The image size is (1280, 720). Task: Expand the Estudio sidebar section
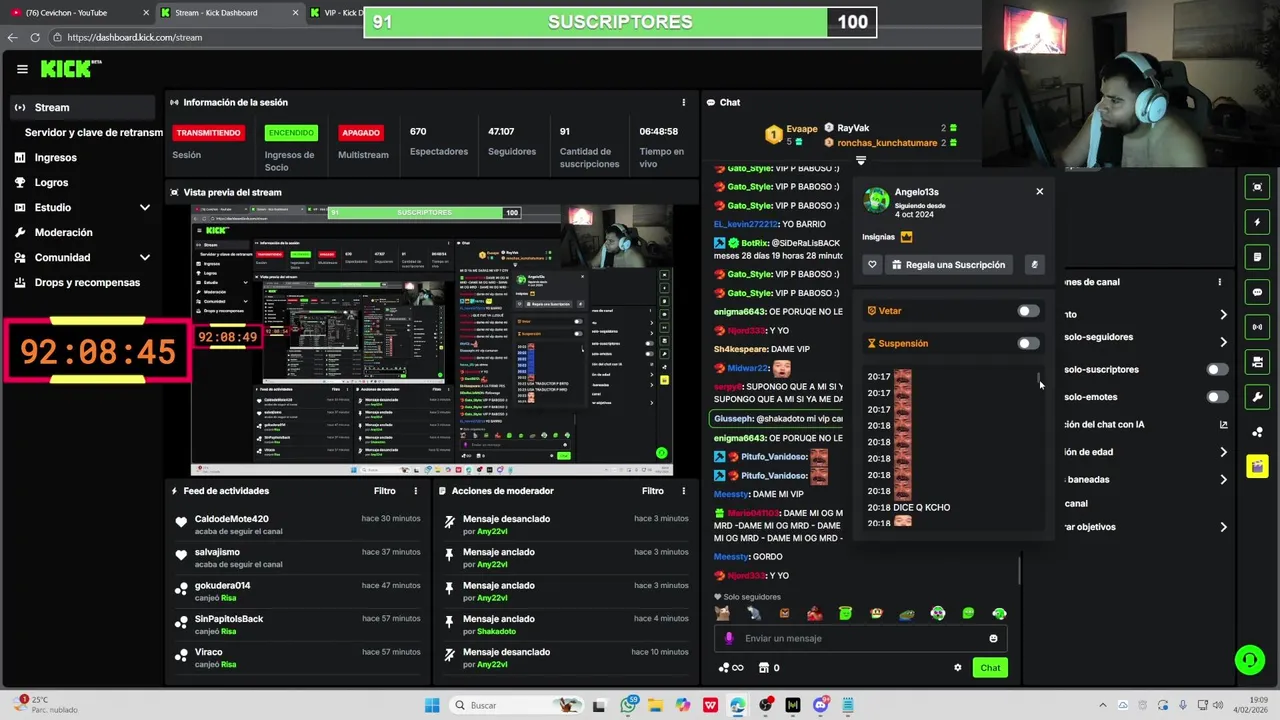click(145, 208)
